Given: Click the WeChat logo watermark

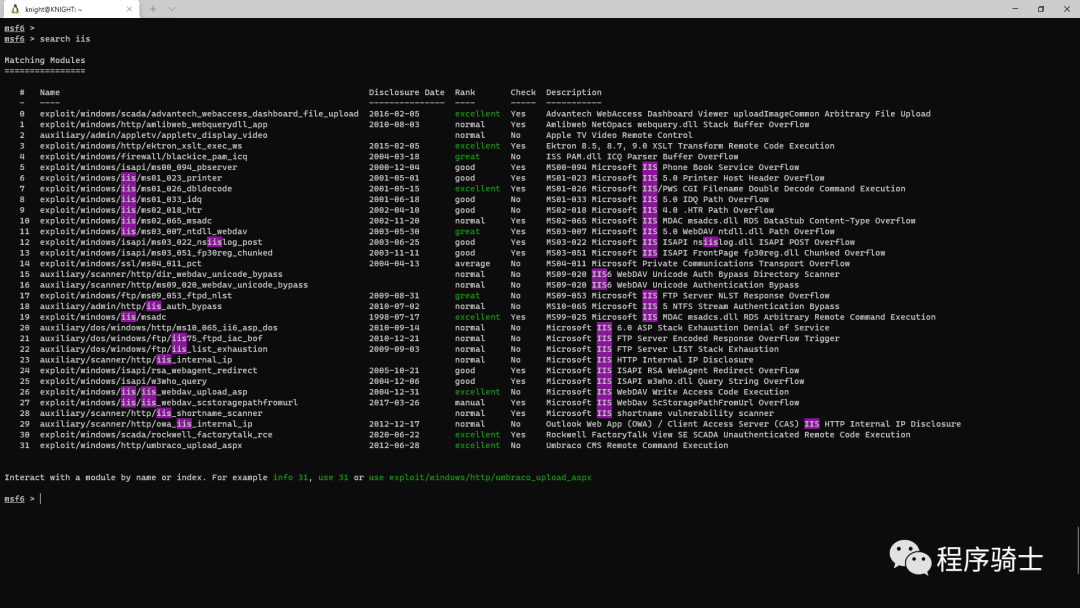Looking at the screenshot, I should coord(909,558).
